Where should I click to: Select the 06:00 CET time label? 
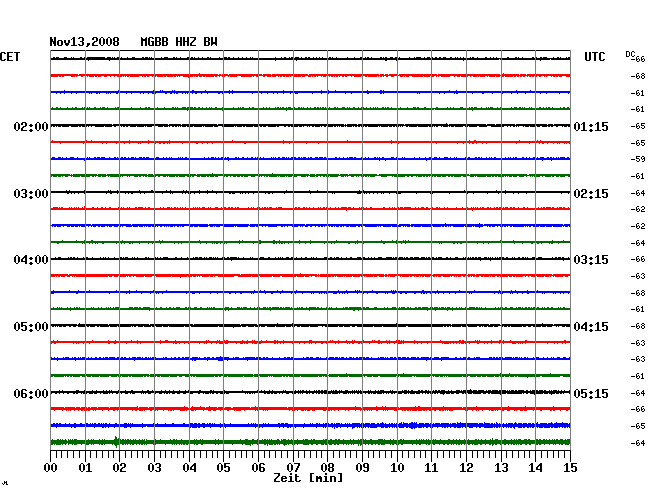(x=31, y=393)
